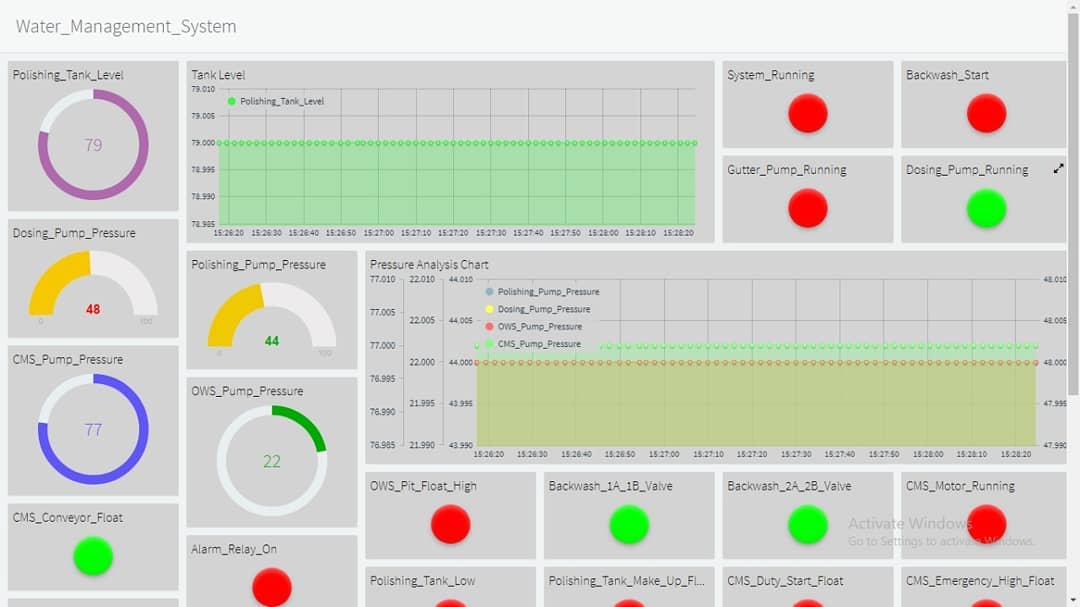Click the CMS_Conveyor_Float green indicator
The height and width of the screenshot is (607, 1080).
pos(93,556)
